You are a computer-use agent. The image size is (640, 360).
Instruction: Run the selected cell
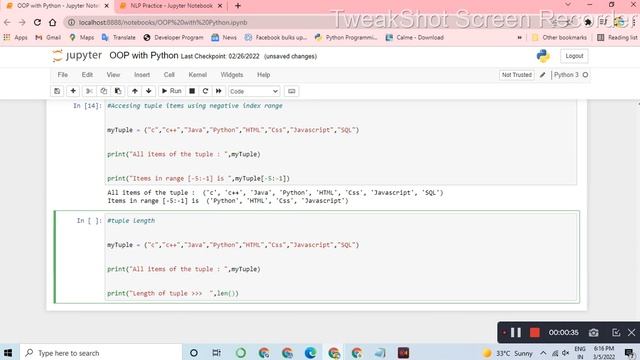171,91
